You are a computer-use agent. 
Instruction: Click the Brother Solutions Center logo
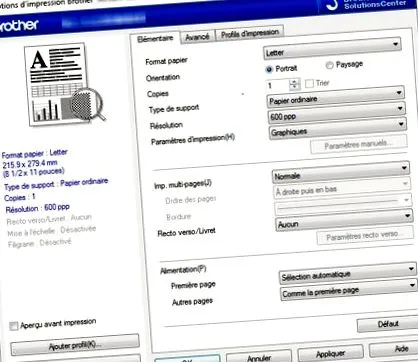point(367,5)
